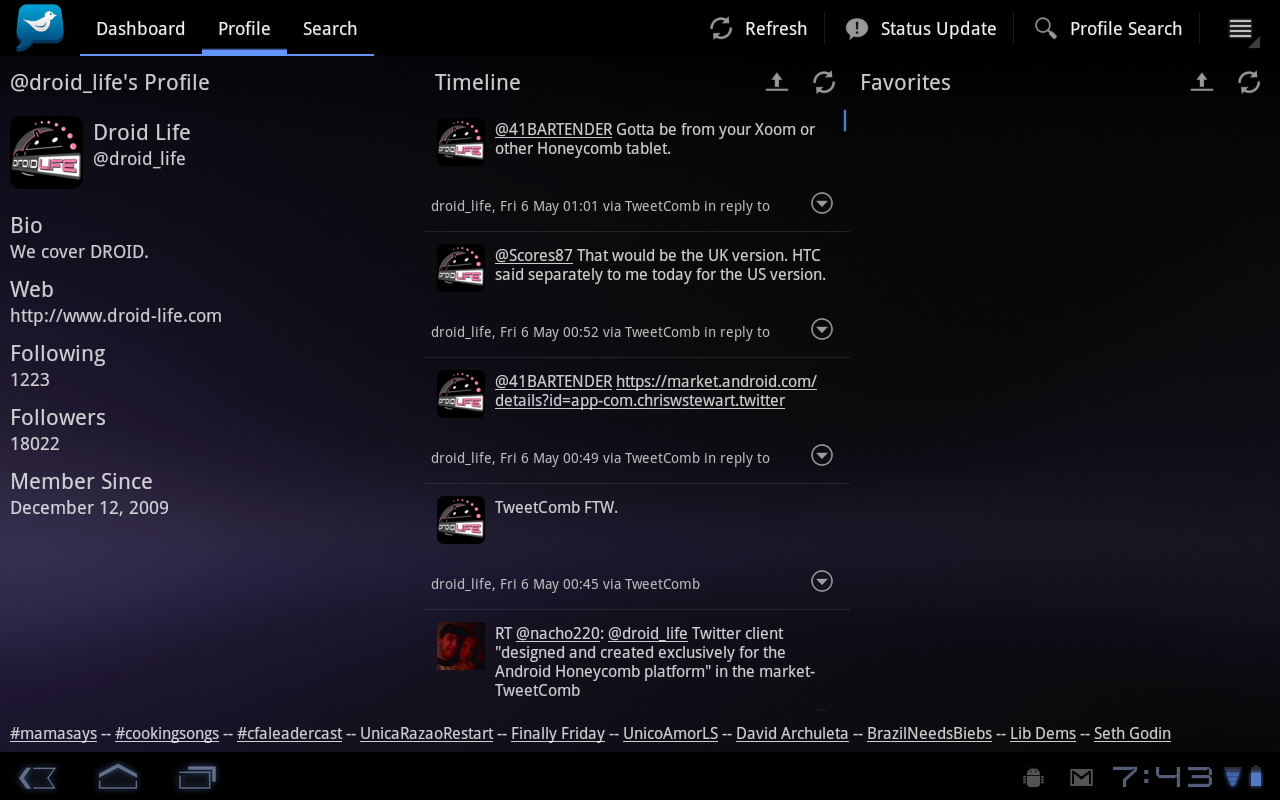
Task: Open @41BARTENDER mention in Xoom tweet
Action: (x=554, y=129)
